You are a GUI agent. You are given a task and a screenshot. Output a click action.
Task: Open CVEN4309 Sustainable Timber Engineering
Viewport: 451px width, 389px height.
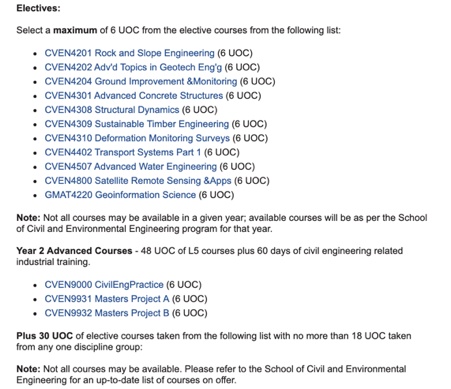tap(137, 124)
